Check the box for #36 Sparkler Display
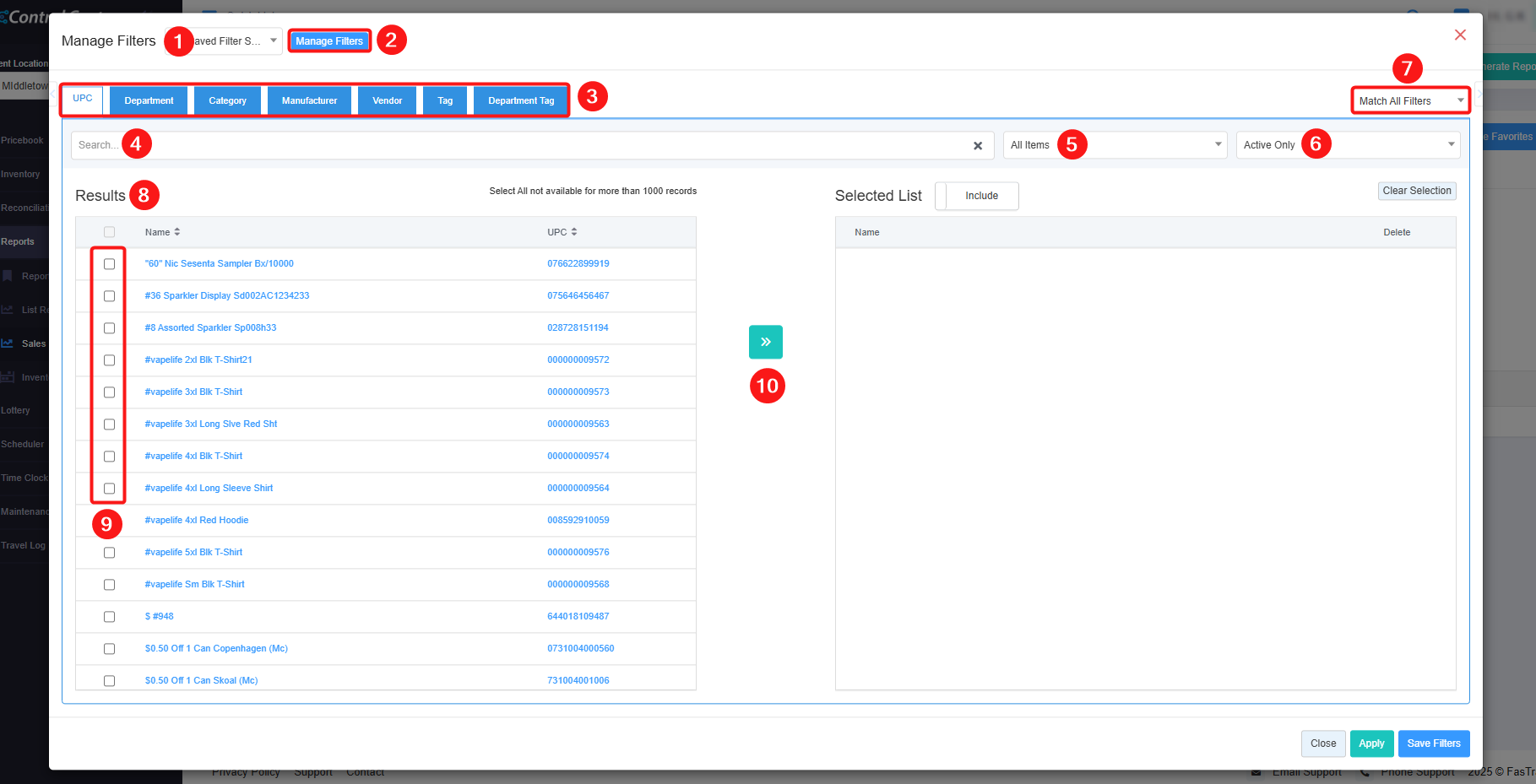 coord(109,296)
